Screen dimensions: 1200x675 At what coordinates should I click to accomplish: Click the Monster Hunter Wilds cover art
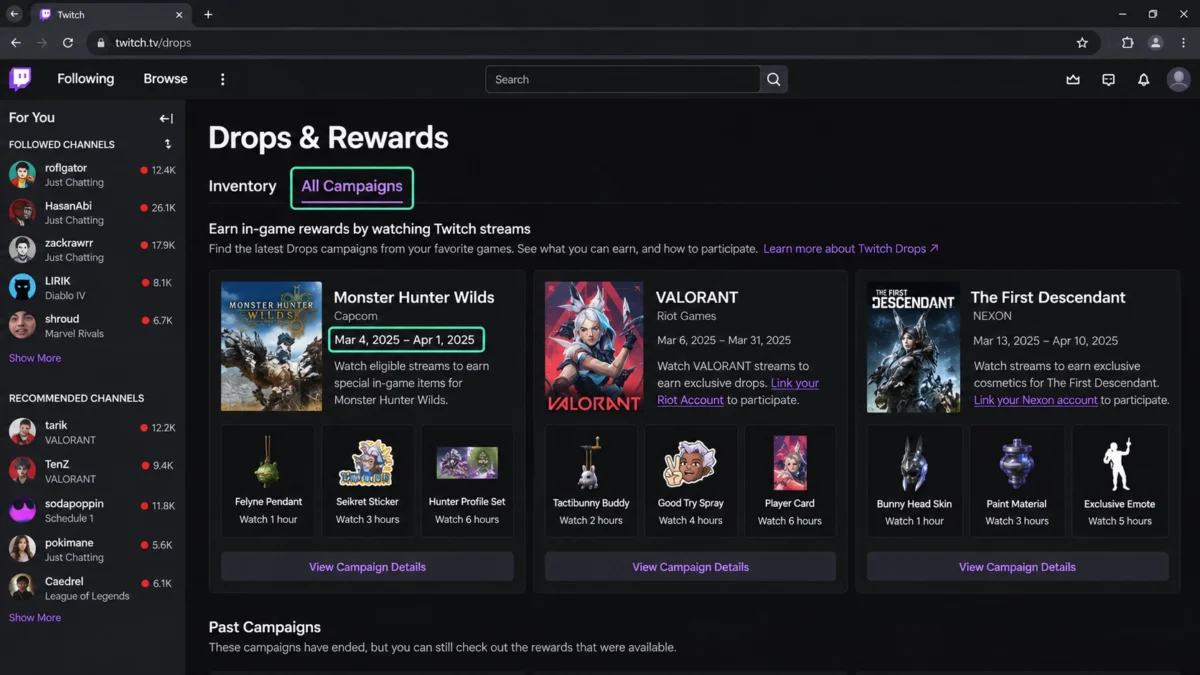pos(271,346)
